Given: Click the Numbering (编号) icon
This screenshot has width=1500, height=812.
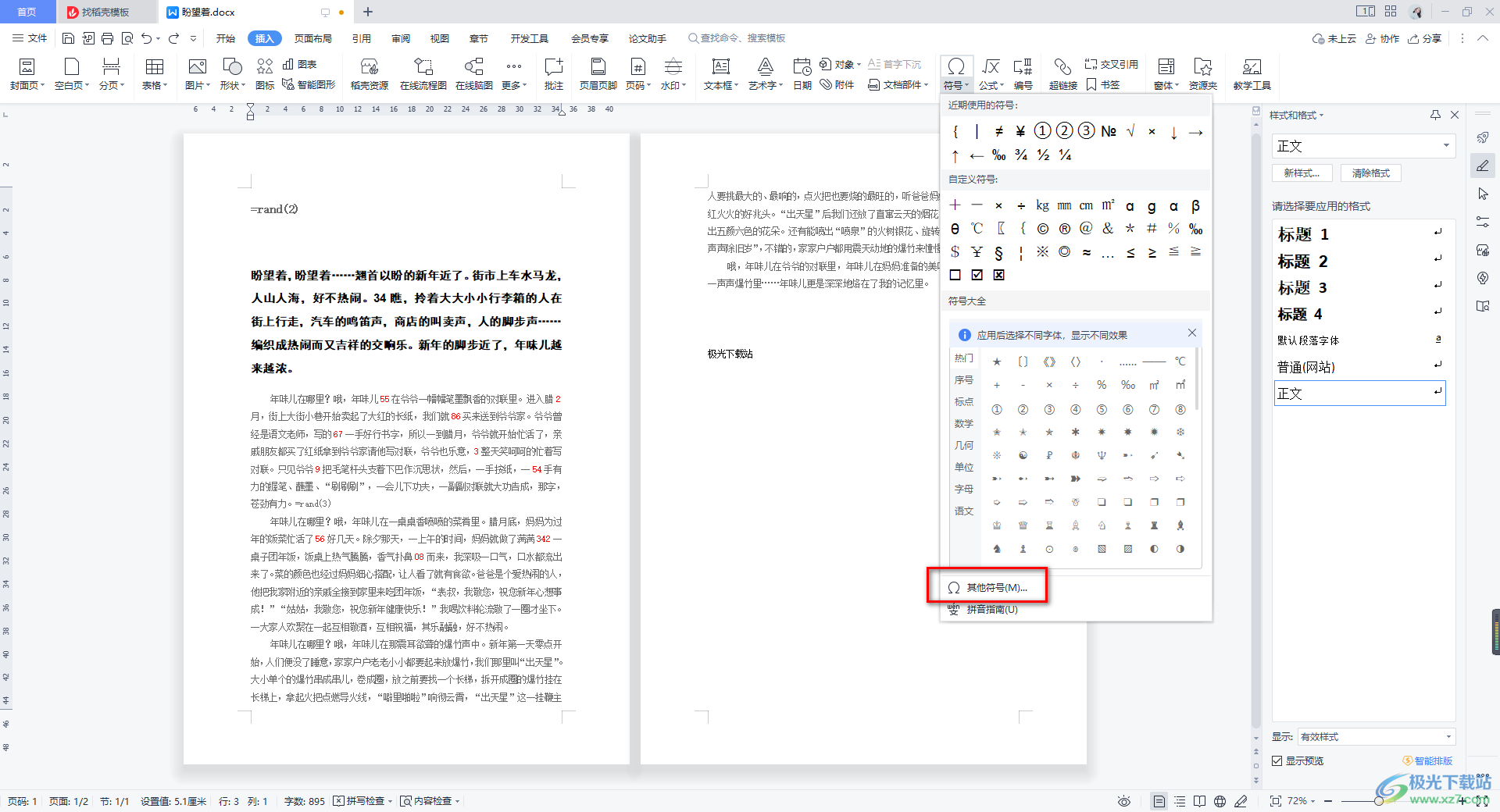Looking at the screenshot, I should [1023, 66].
